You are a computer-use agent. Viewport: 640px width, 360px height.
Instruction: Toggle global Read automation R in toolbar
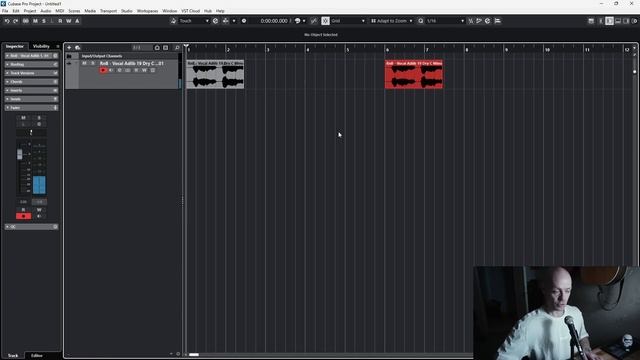tap(60, 21)
